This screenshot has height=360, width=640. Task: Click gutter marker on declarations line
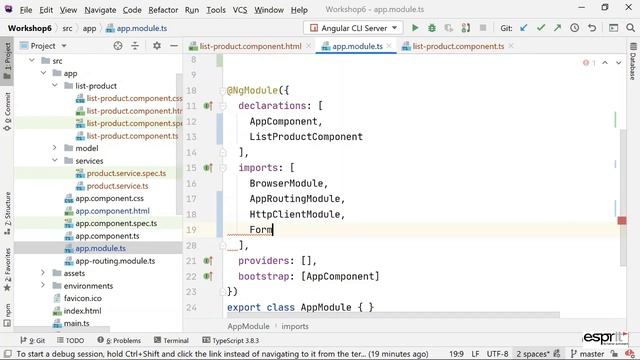click(x=208, y=106)
